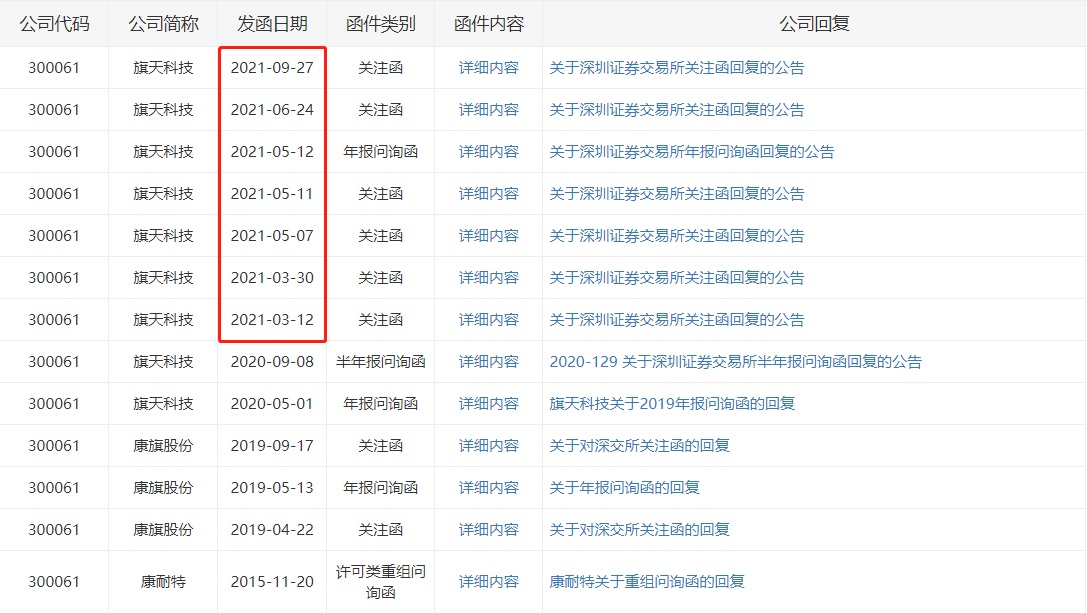Image resolution: width=1087 pixels, height=613 pixels.
Task: Click the 公司代码 column header
Action: [x=55, y=22]
